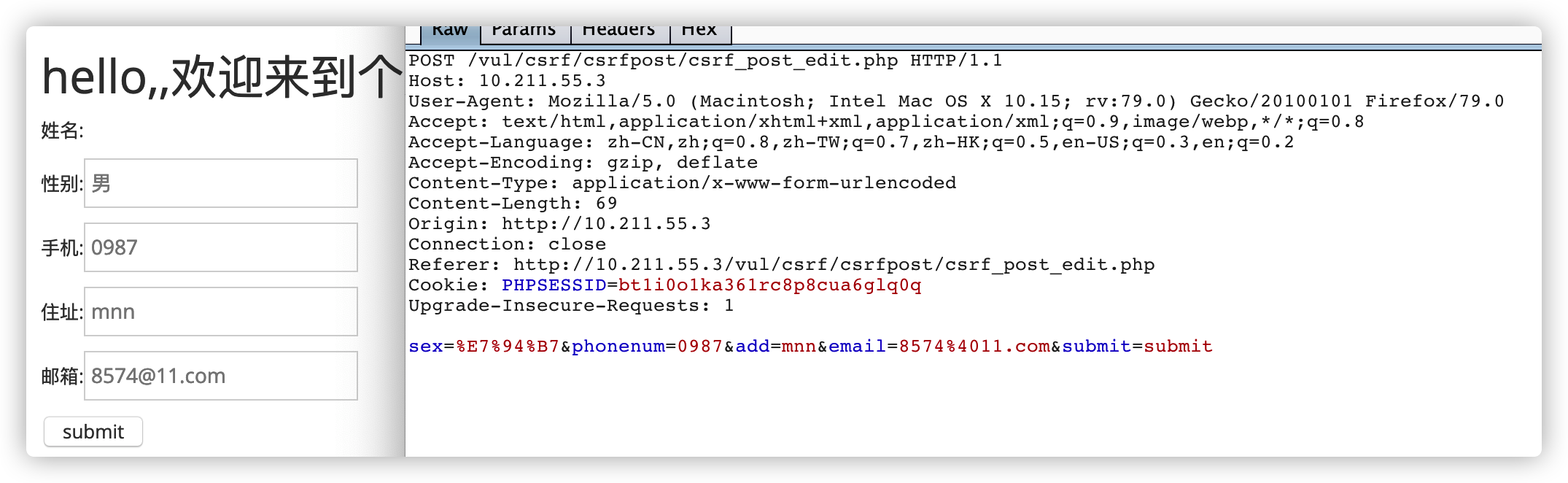Click the POST request line

pos(705,61)
